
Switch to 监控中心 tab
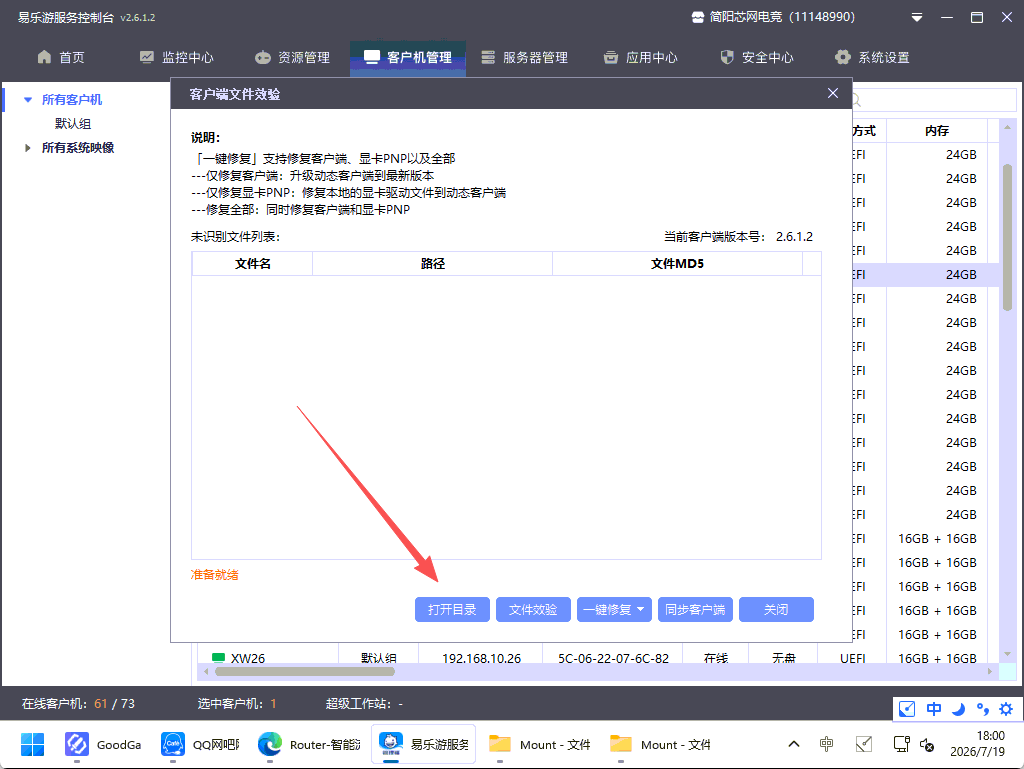pos(176,57)
